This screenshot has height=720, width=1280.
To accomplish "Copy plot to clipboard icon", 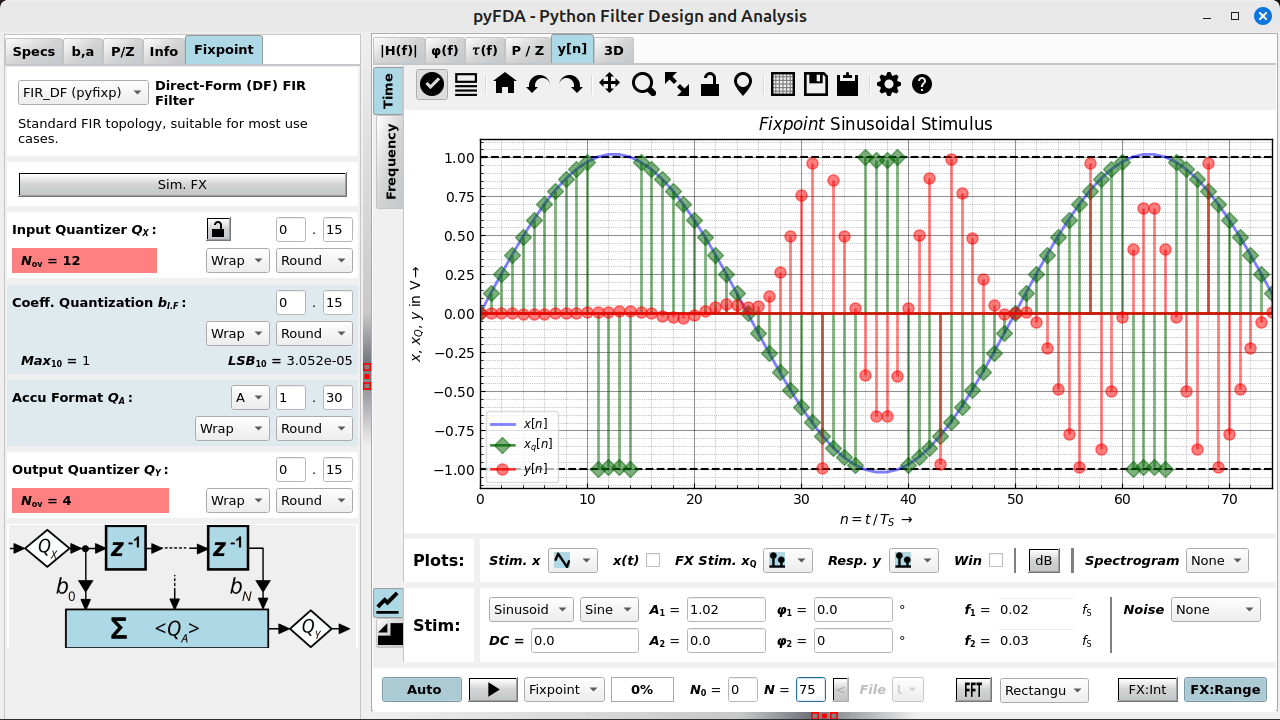I will (x=848, y=84).
